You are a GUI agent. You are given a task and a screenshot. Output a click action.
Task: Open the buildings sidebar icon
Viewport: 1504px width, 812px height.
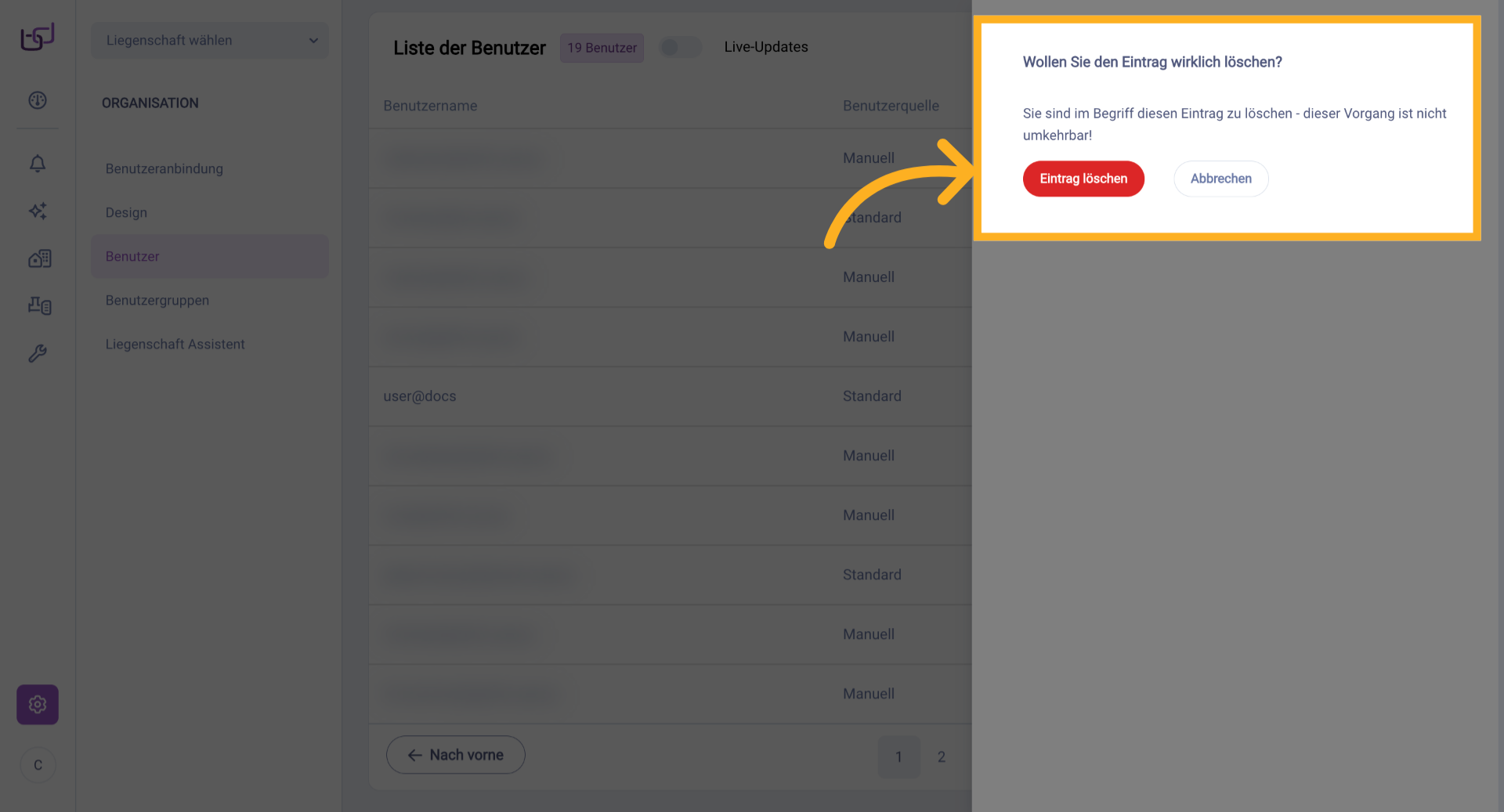pos(39,258)
